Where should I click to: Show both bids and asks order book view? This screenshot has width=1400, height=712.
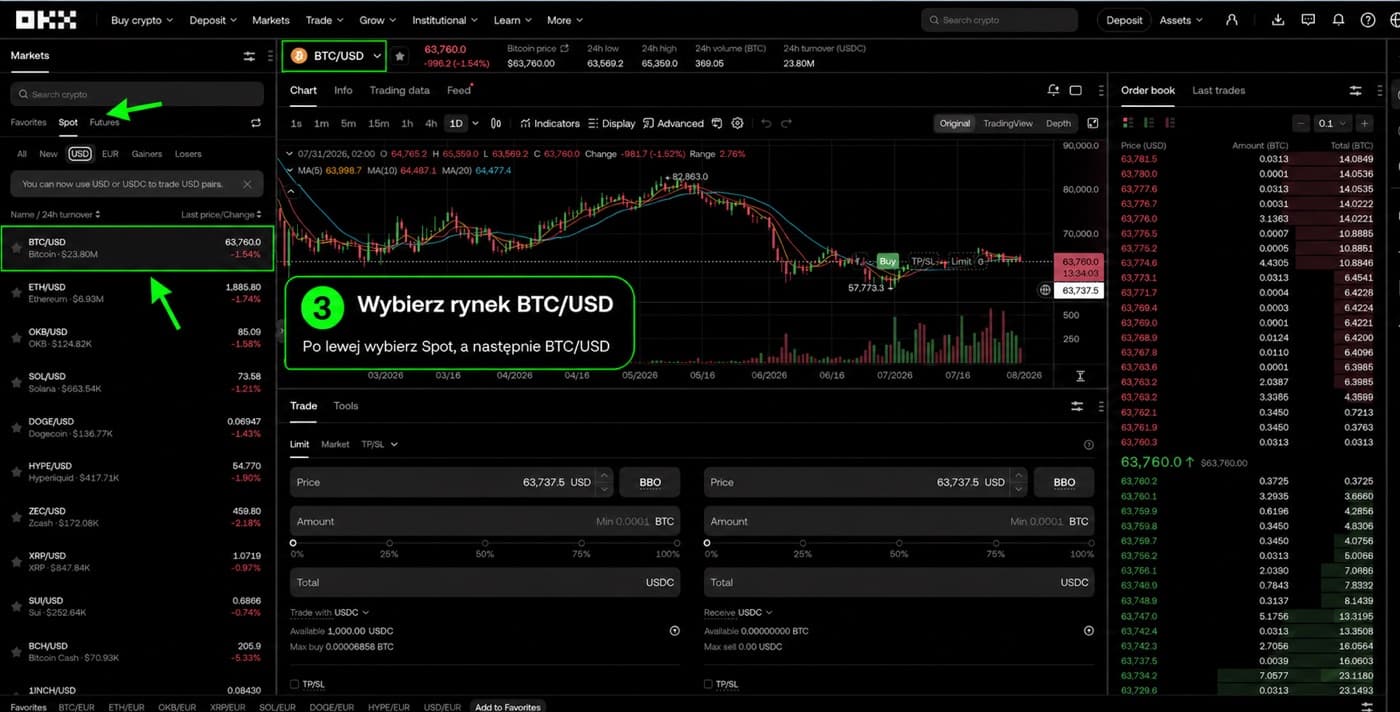coord(1129,123)
